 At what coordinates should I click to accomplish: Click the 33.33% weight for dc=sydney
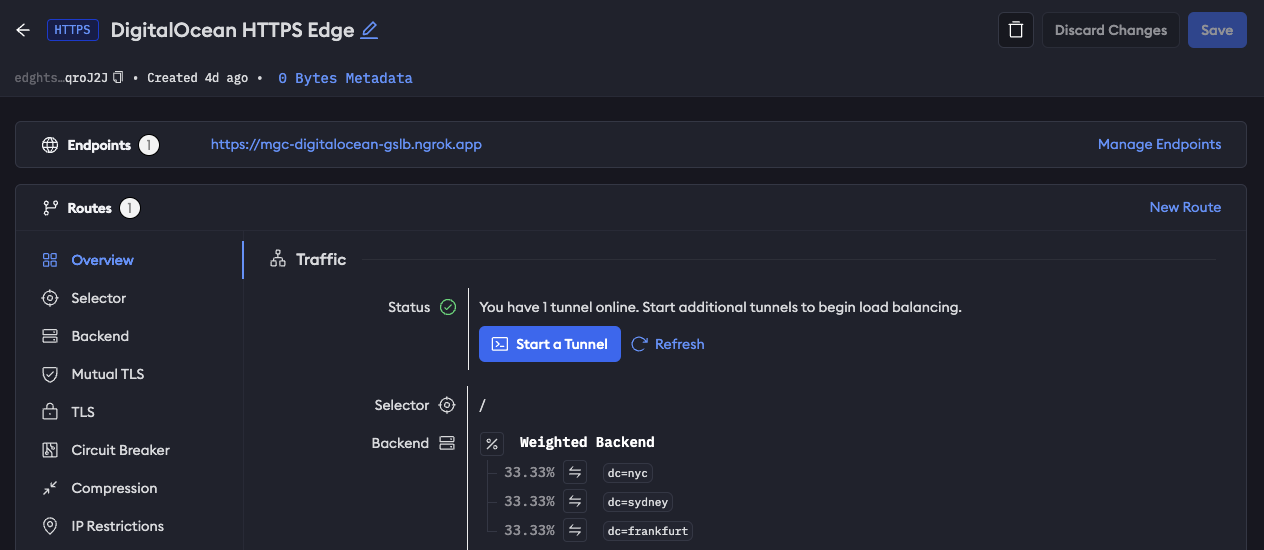point(529,501)
